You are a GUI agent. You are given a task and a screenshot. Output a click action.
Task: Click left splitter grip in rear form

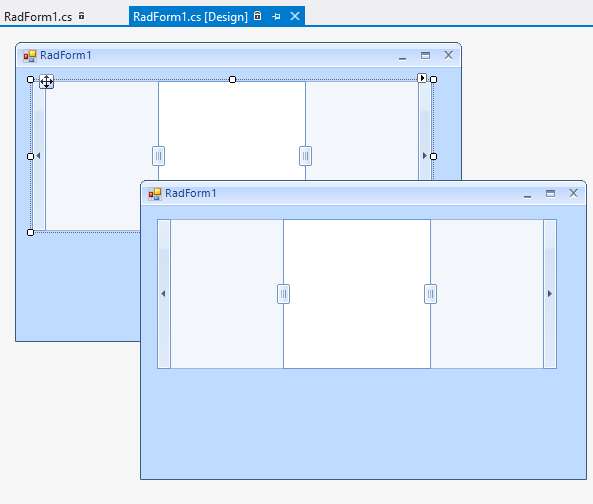[x=158, y=156]
